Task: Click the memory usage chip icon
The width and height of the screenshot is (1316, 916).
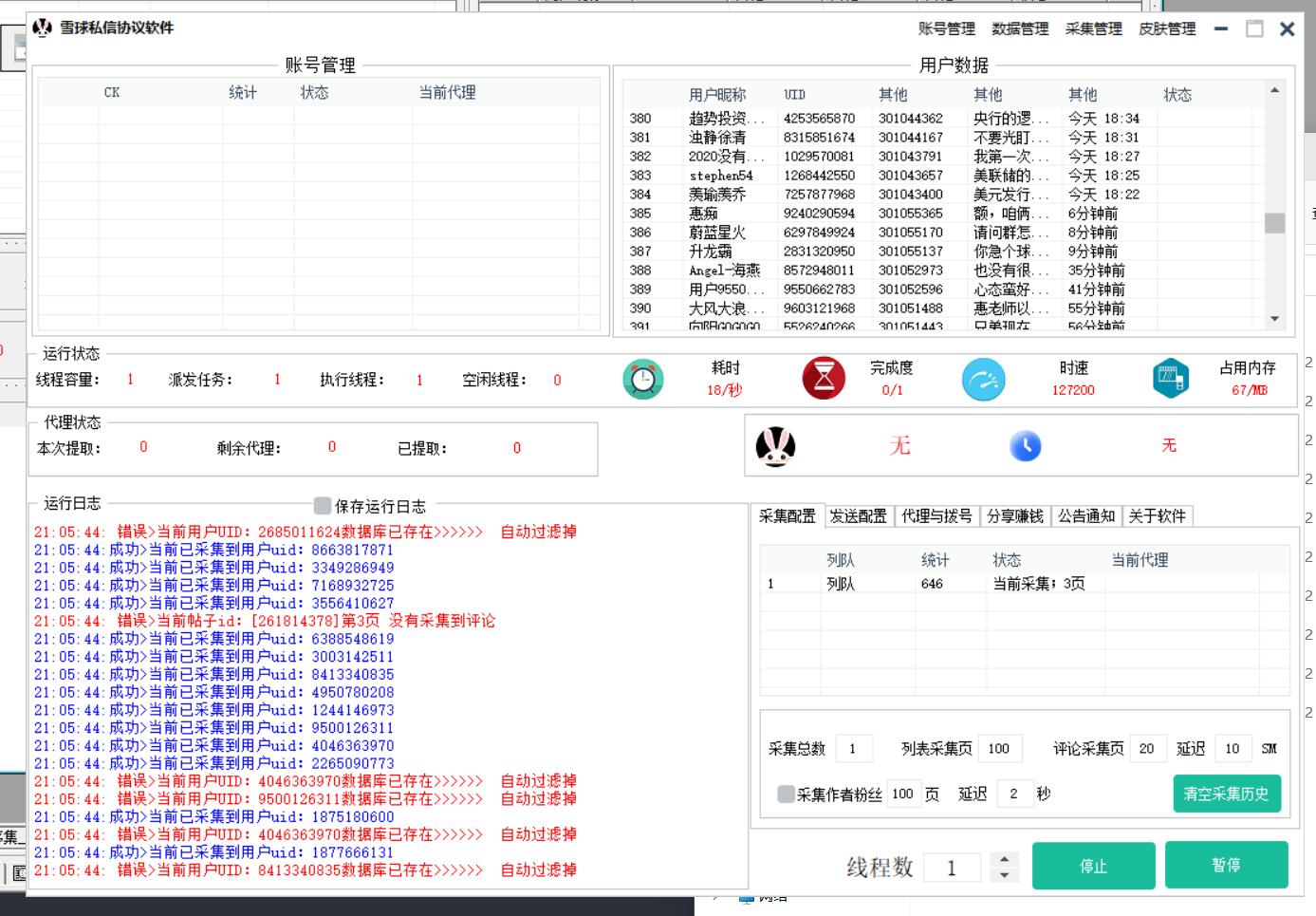Action: [1170, 379]
